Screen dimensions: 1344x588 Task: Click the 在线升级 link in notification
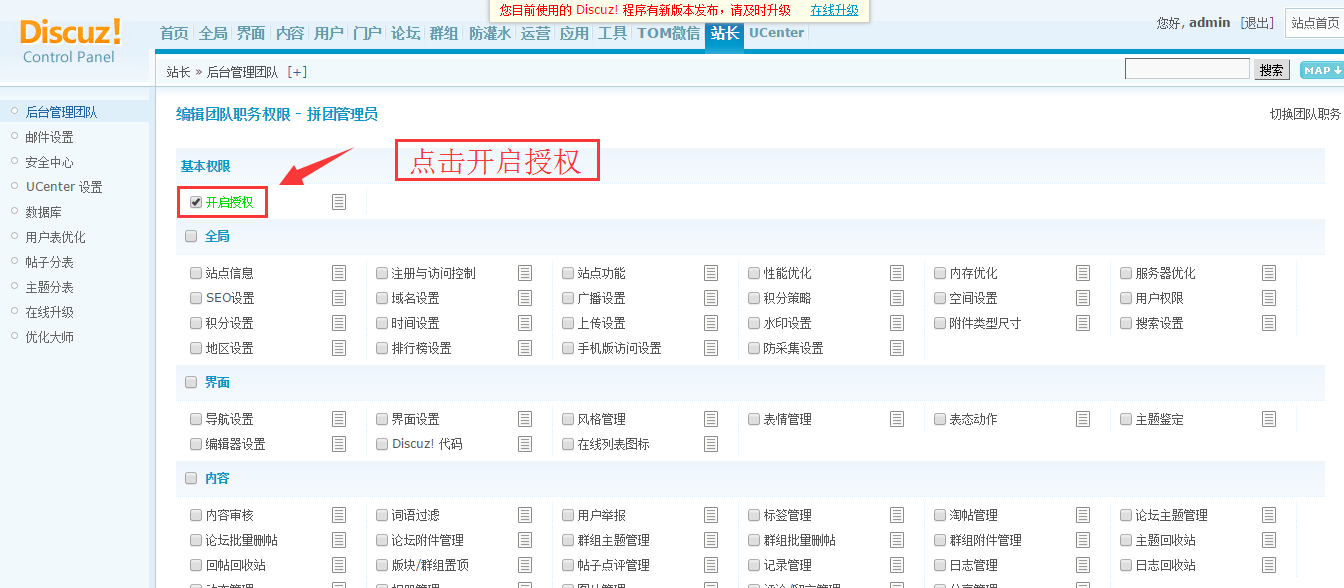pyautogui.click(x=834, y=10)
